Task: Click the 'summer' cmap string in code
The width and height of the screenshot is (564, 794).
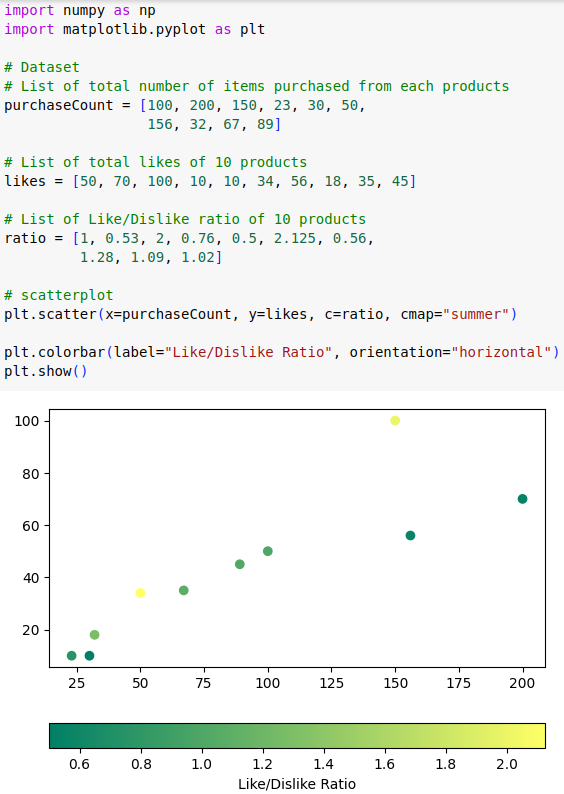Action: click(x=476, y=314)
